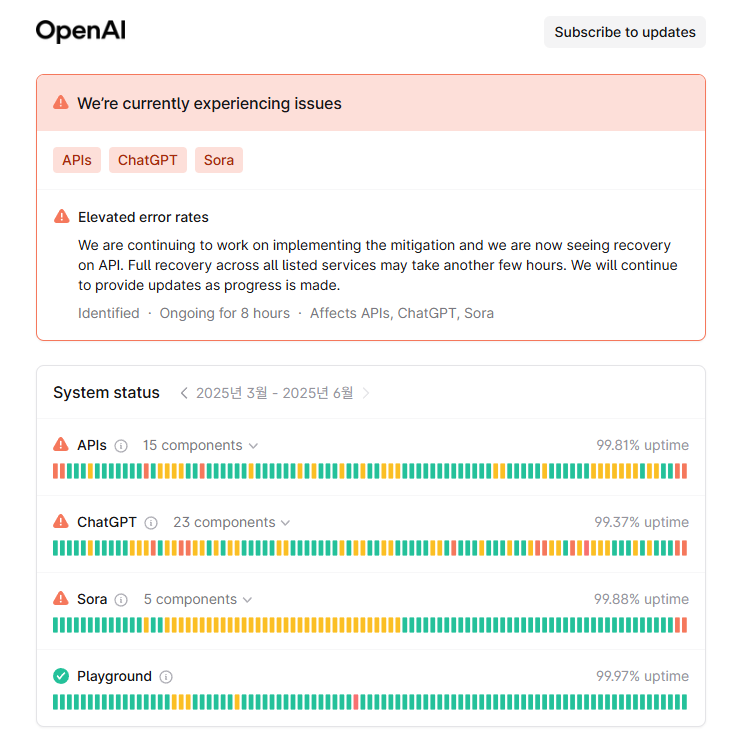Image resolution: width=737 pixels, height=742 pixels.
Task: Select the ChatGPT affected-service tag
Action: [148, 160]
